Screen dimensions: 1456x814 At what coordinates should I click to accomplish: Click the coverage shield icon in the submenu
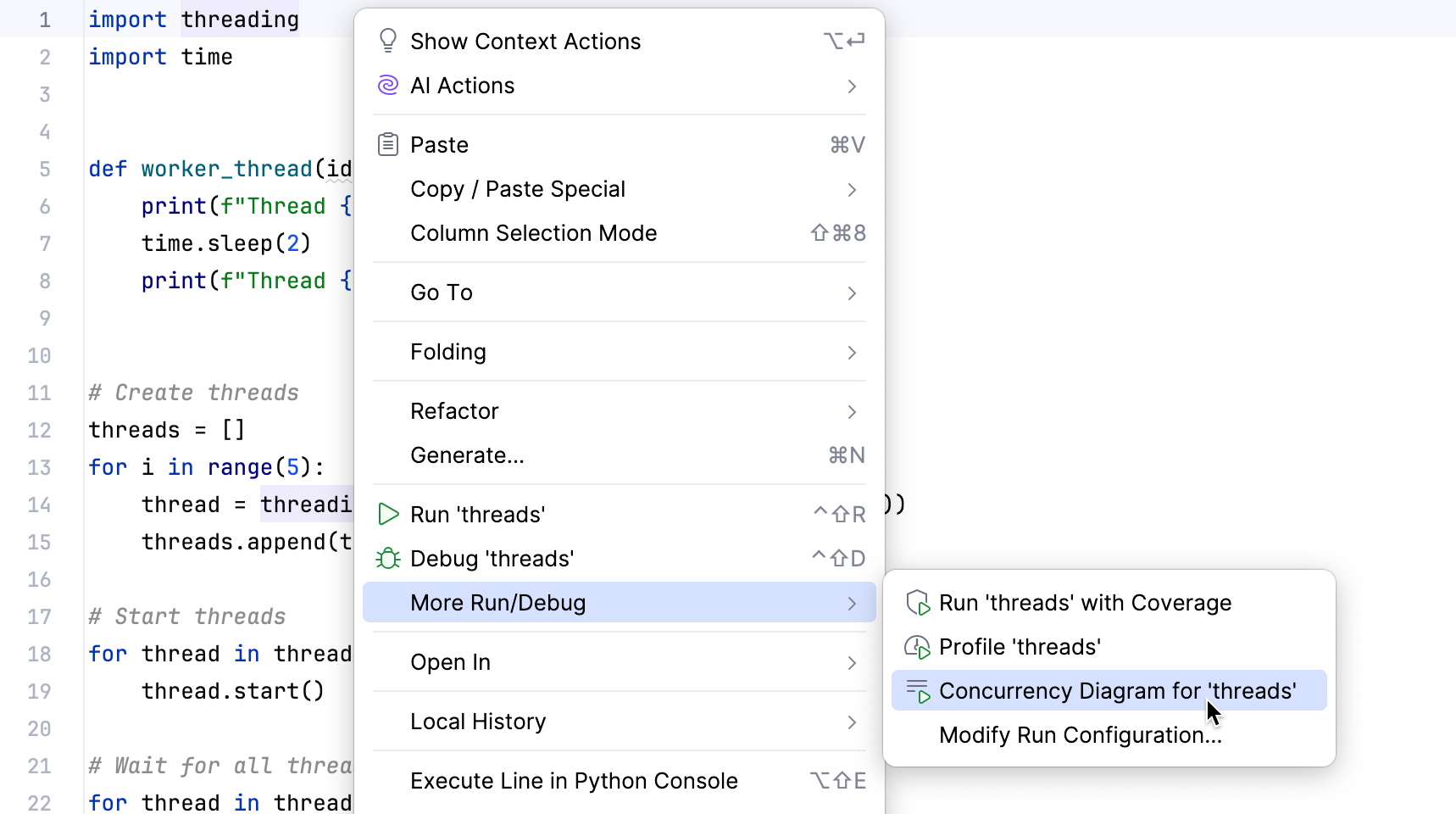[918, 603]
